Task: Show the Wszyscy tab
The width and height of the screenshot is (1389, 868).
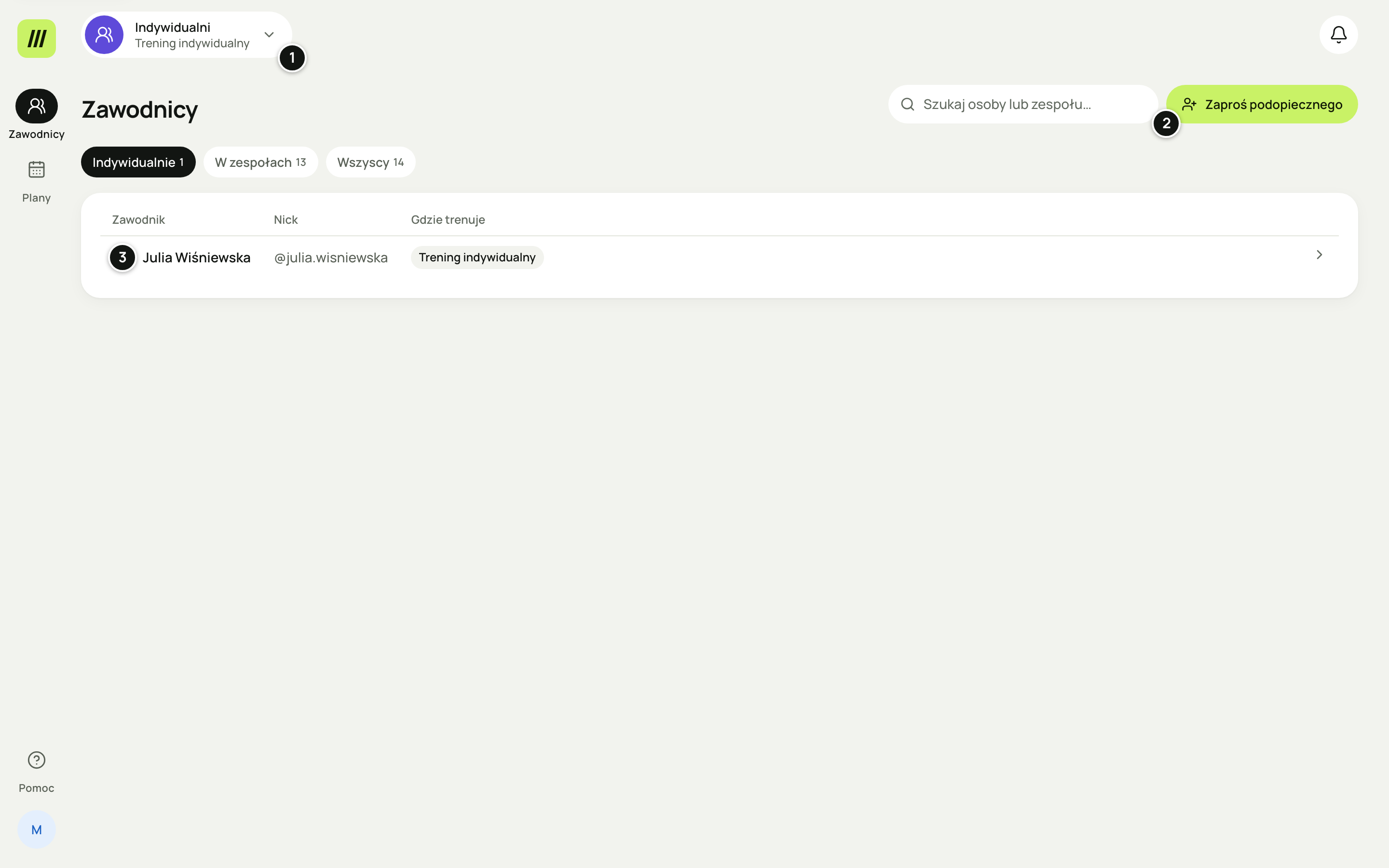Action: [371, 163]
